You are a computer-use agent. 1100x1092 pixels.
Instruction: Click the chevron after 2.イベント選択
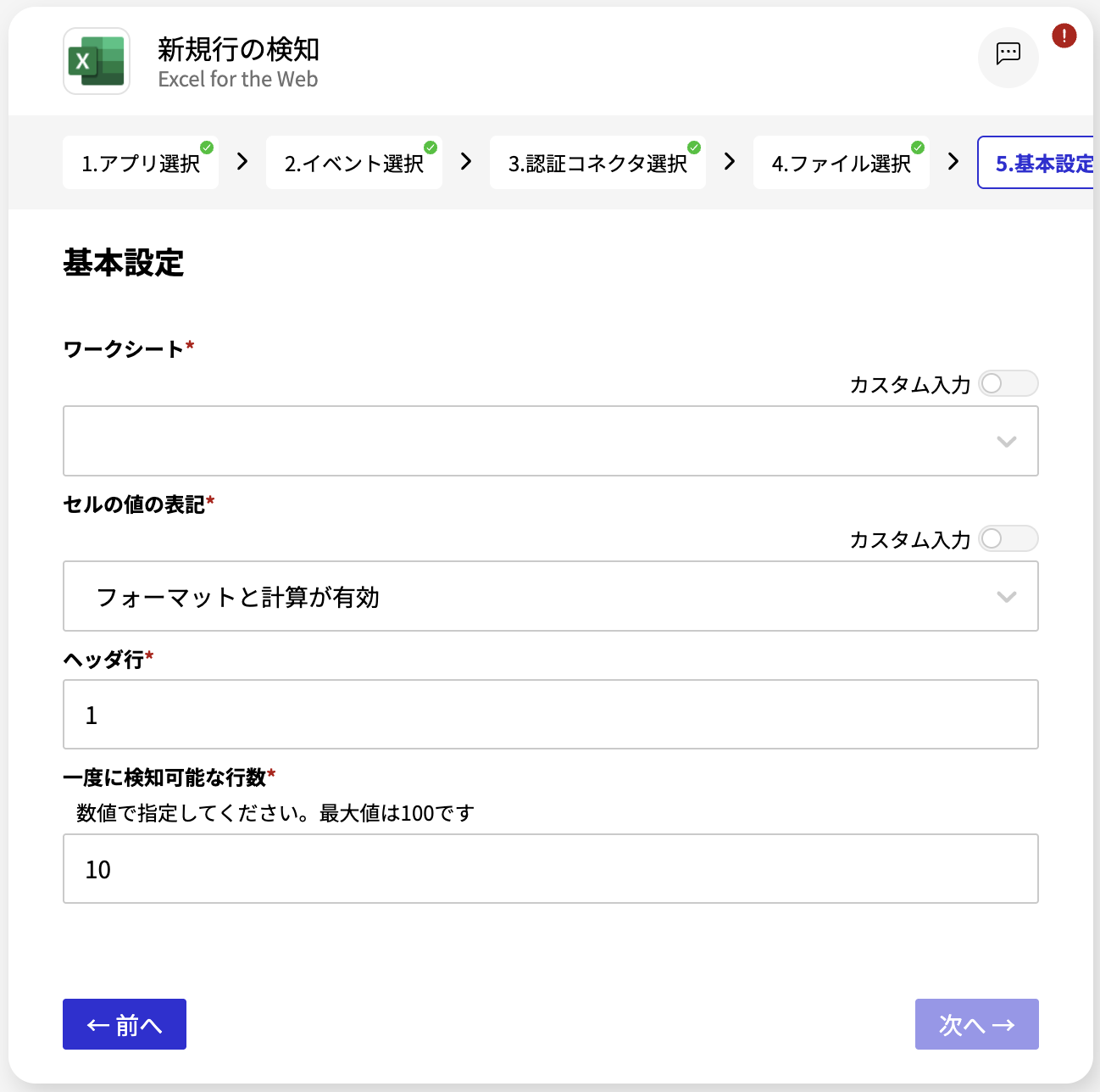click(x=466, y=161)
